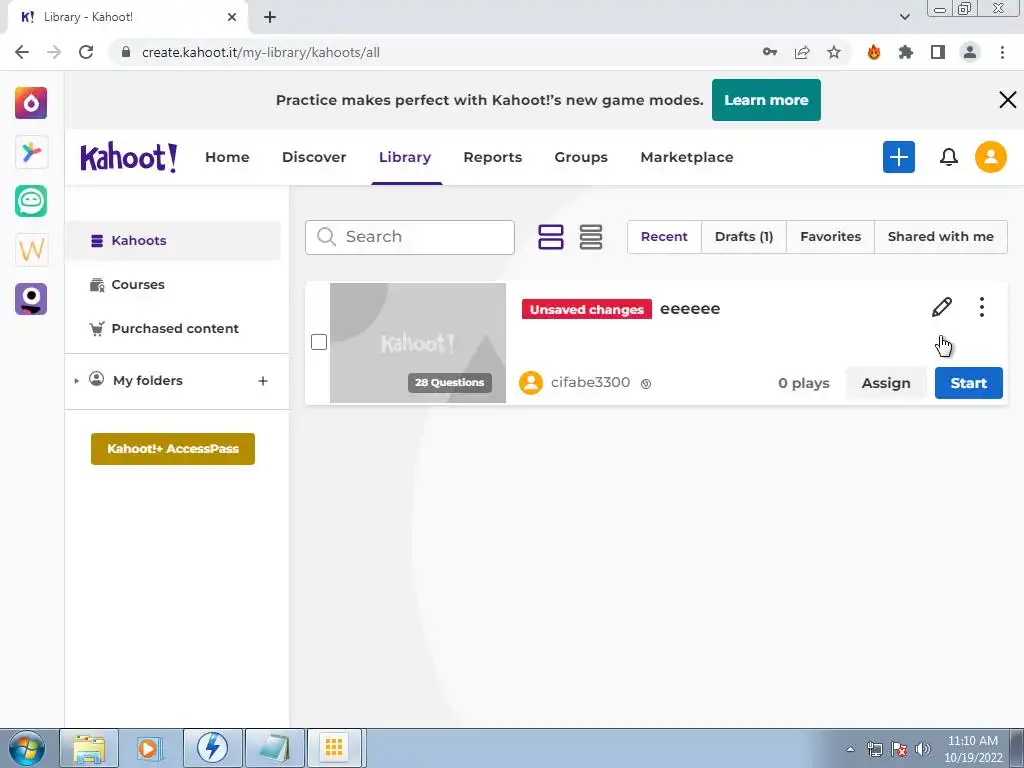This screenshot has height=768, width=1024.
Task: Open the Marketplace tab
Action: [687, 157]
